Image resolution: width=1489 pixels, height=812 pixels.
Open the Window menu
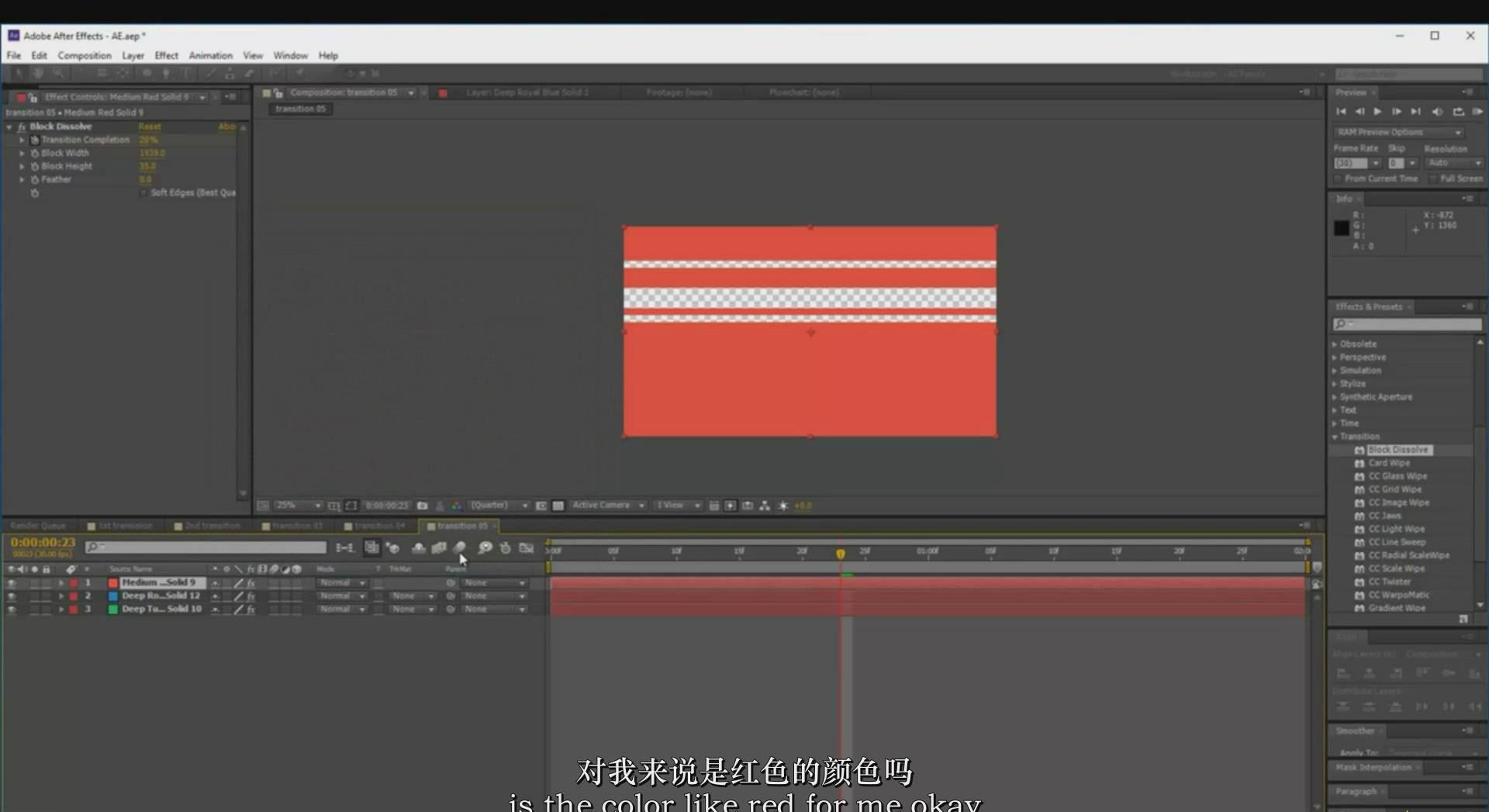click(290, 56)
